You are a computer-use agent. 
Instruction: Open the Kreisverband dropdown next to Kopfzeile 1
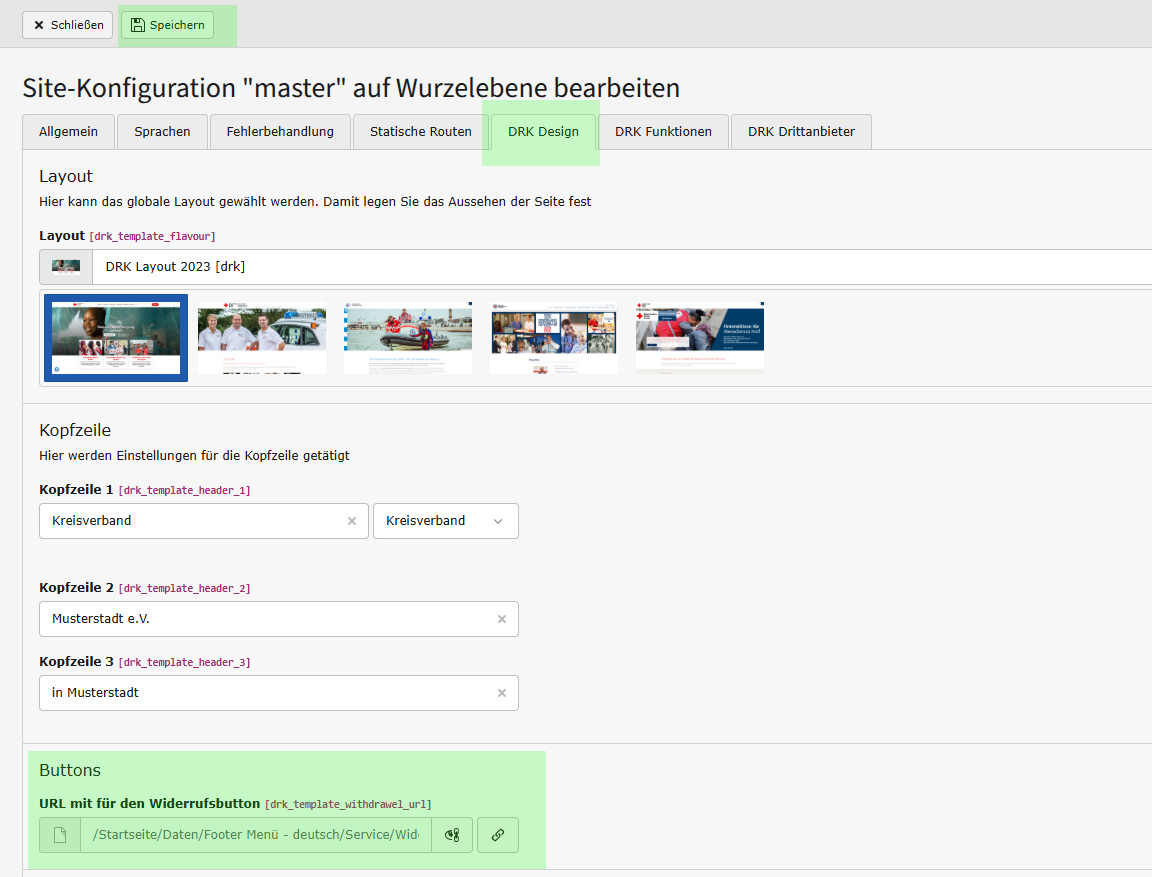[x=446, y=521]
